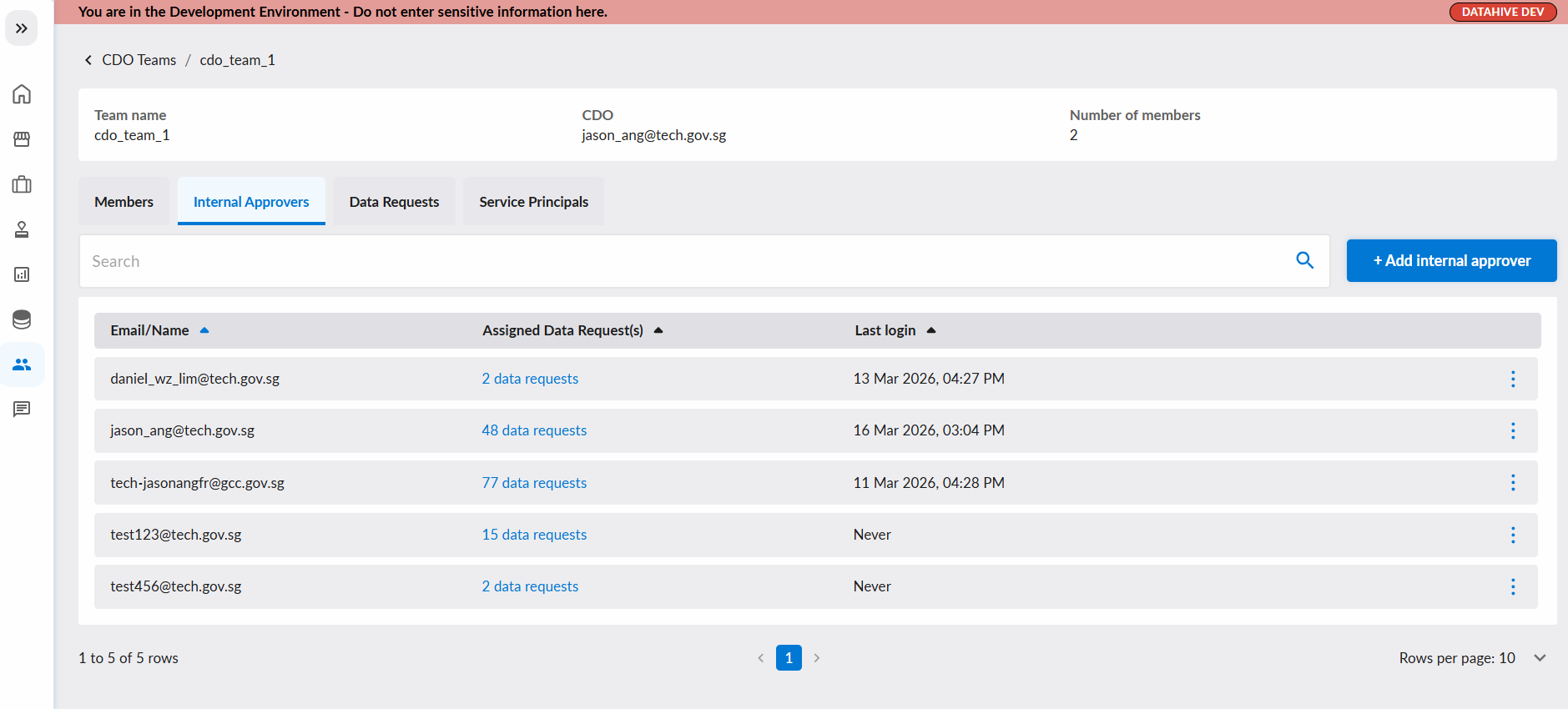The width and height of the screenshot is (1568, 709).
Task: Select page 1 in pagination
Action: [x=789, y=658]
